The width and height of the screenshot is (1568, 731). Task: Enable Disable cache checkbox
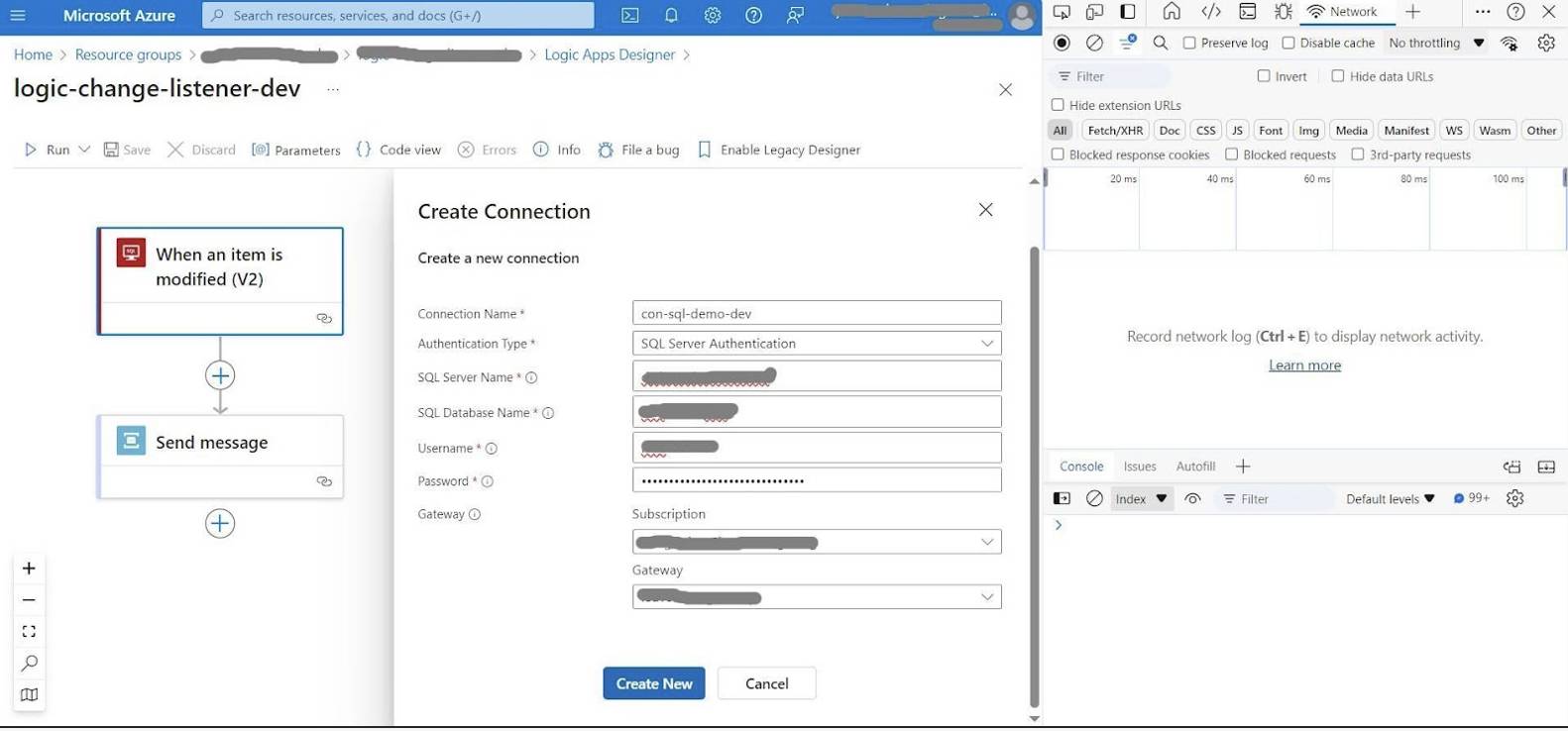[x=1288, y=43]
